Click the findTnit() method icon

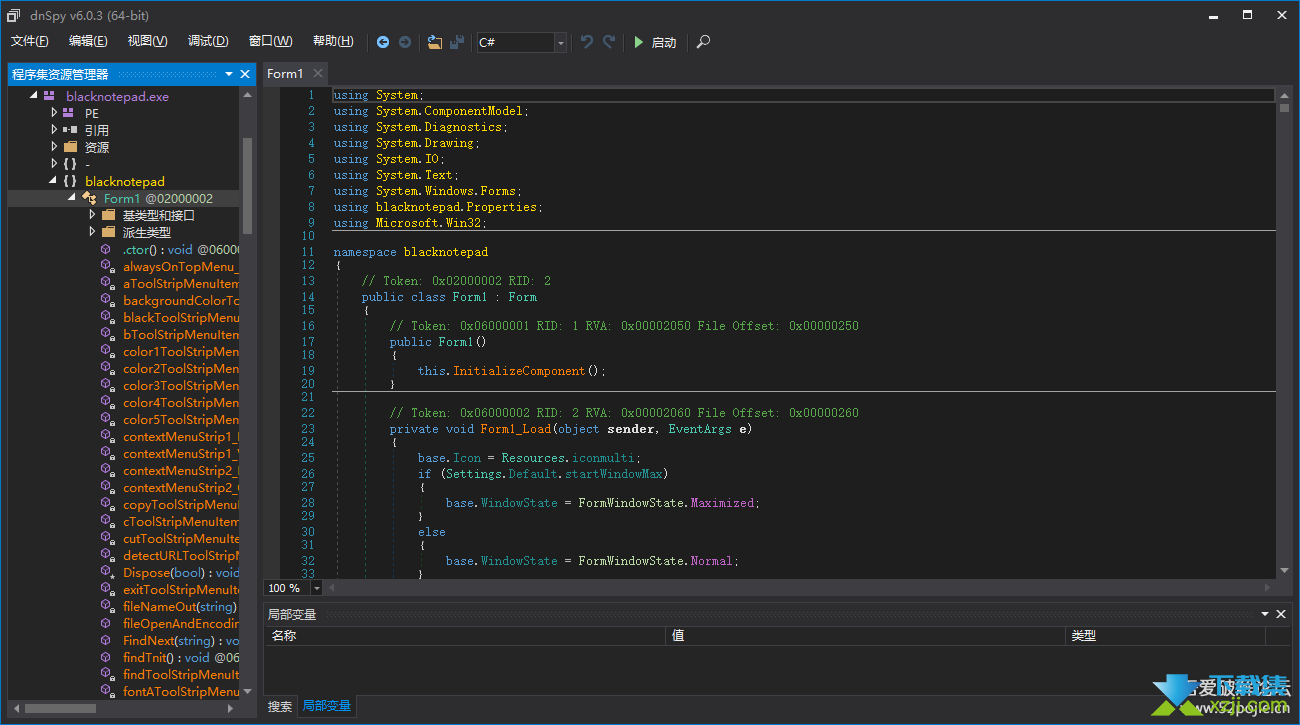106,657
